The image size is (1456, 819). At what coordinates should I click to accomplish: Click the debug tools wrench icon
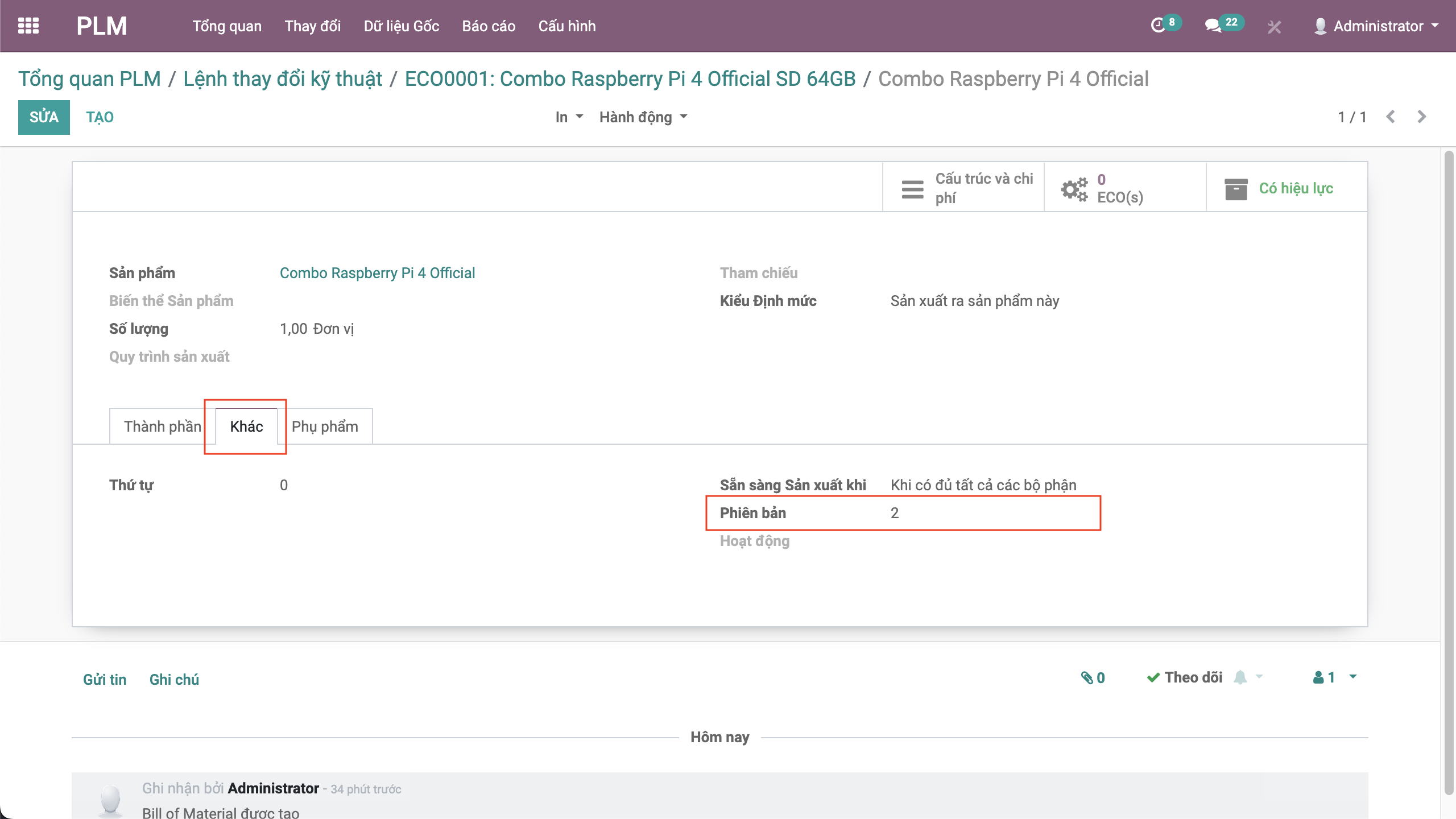(1274, 27)
